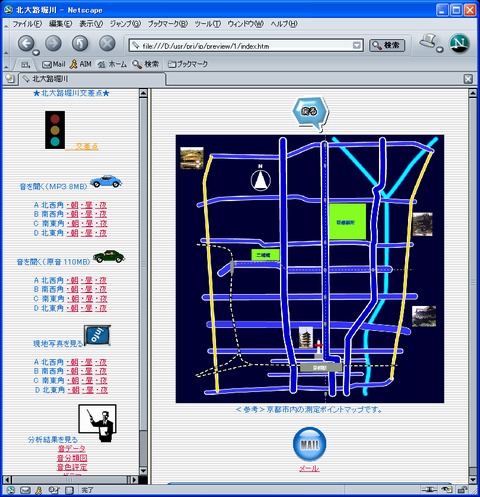This screenshot has height=497, width=480.
Task: Open the Back button history dropdown
Action: click(x=36, y=53)
